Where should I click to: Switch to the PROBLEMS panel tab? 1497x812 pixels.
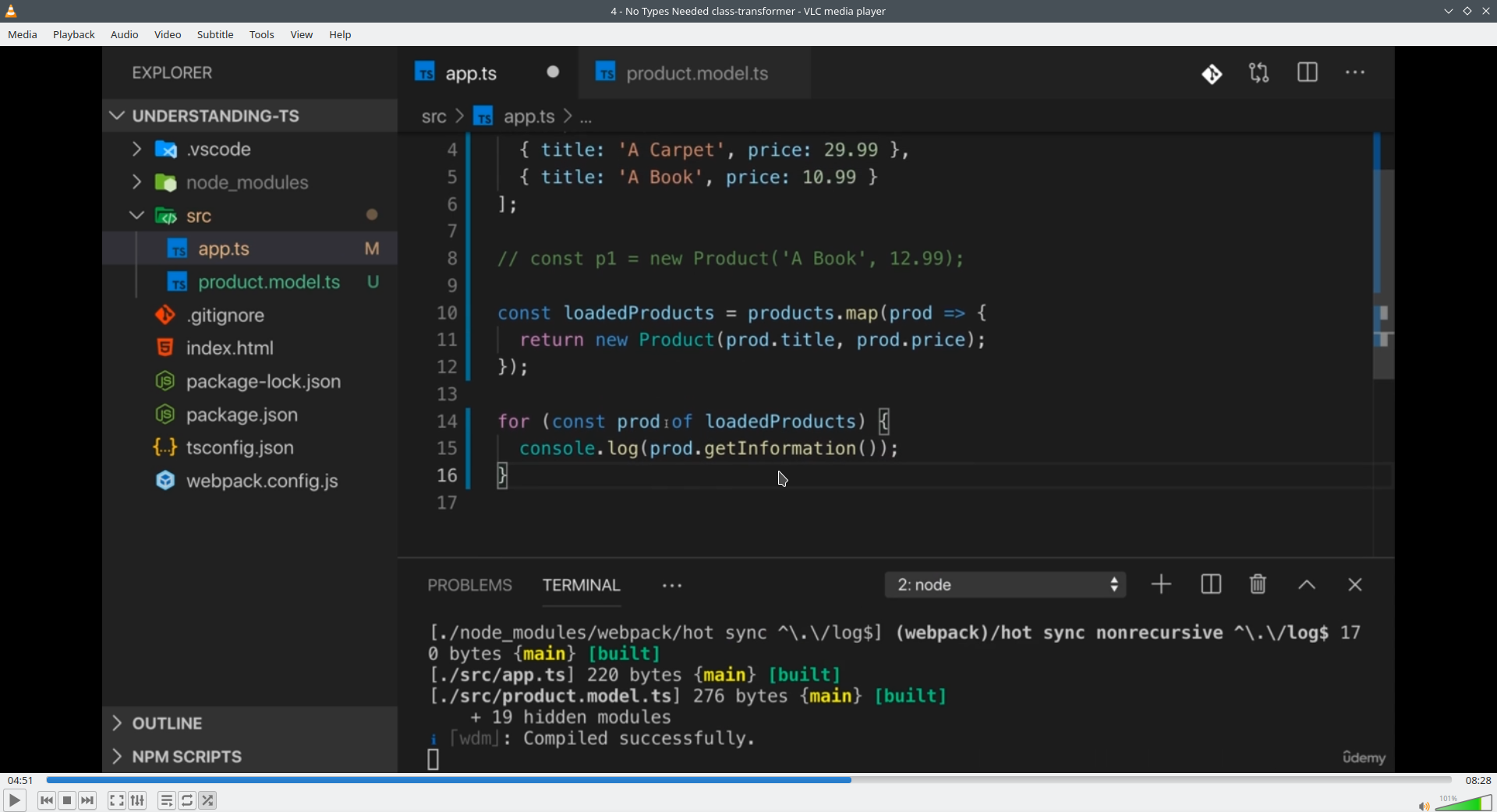coord(469,585)
